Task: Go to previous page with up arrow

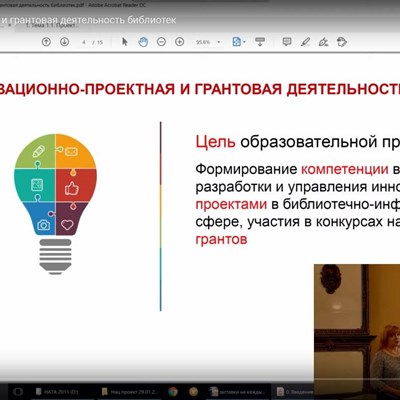Action: 46,42
